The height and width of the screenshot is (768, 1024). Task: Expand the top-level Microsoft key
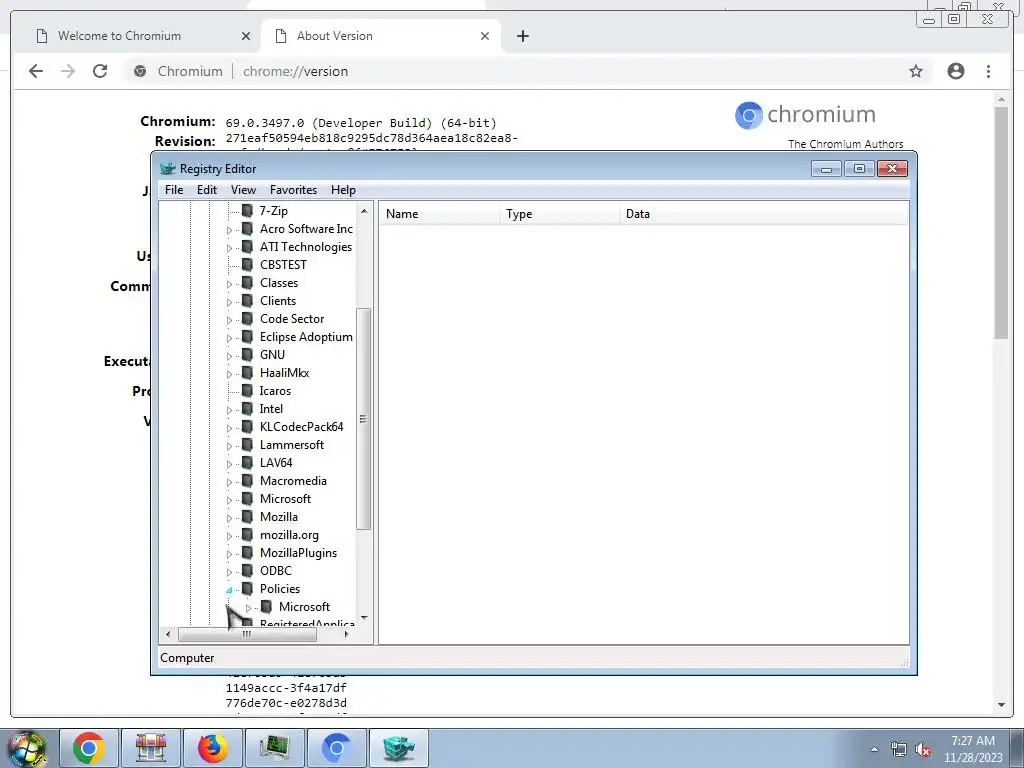(229, 500)
